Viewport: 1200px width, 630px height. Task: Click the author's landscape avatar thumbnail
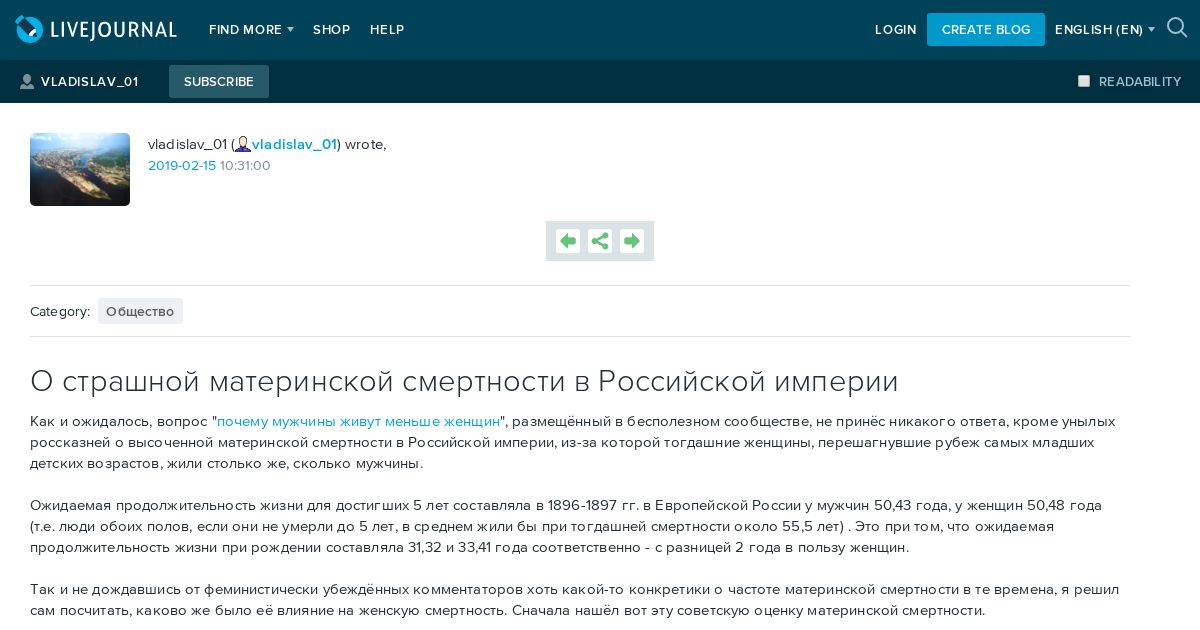(x=80, y=169)
